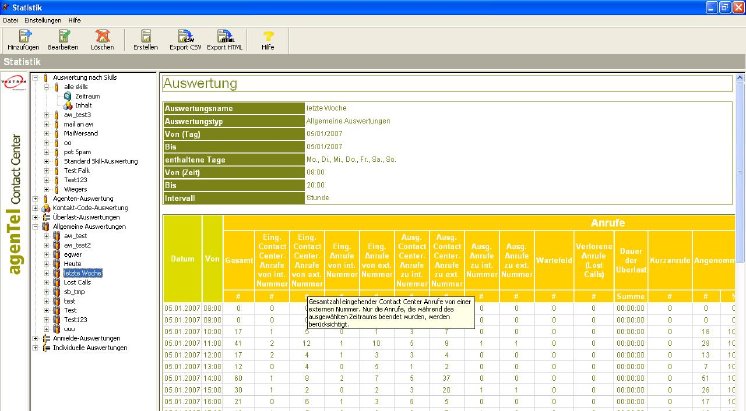The width and height of the screenshot is (746, 411).
Task: Select the letzte Woche tree item
Action: pyautogui.click(x=83, y=273)
